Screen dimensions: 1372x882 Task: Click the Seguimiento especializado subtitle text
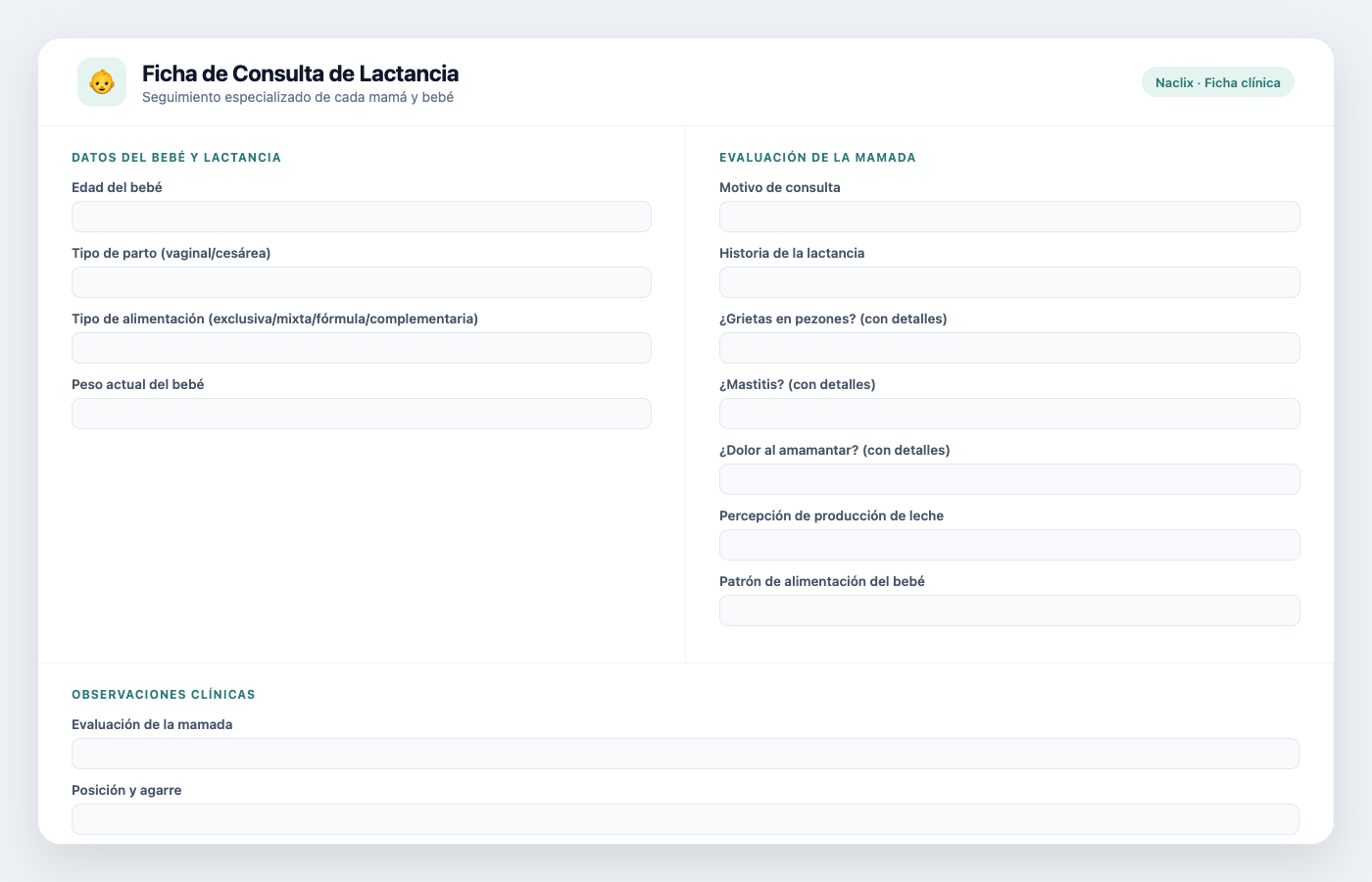[x=298, y=97]
